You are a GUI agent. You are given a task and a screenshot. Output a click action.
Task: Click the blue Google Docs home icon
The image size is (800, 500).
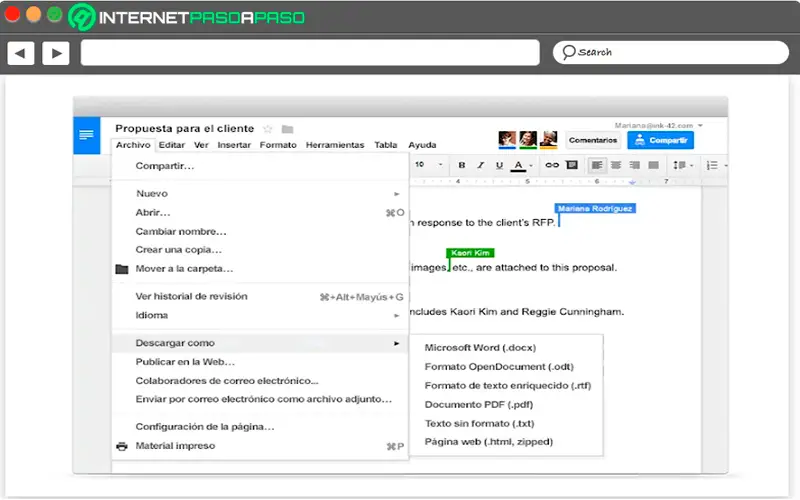coord(87,135)
